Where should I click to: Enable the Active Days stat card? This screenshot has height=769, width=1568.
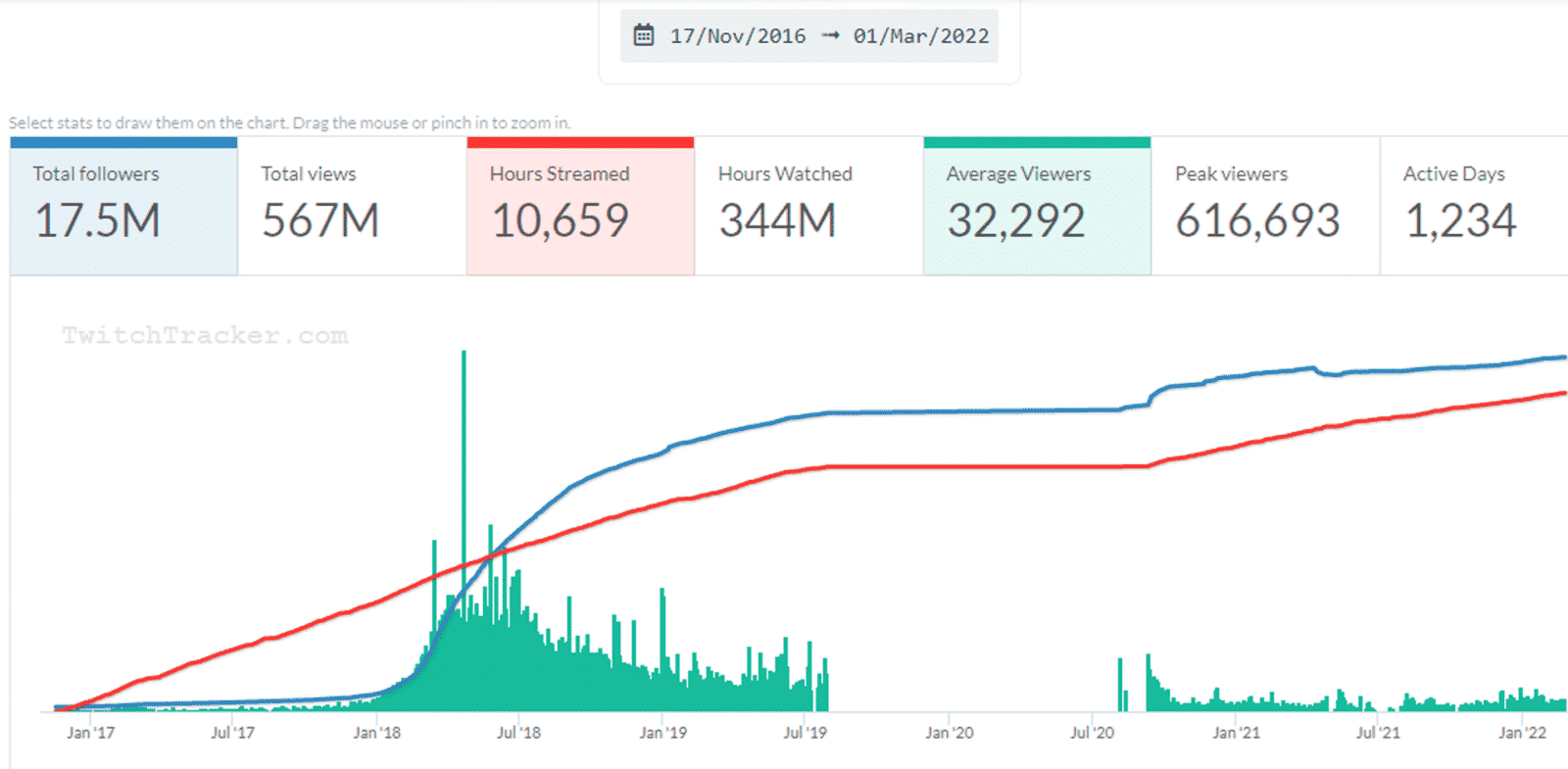click(x=1475, y=207)
